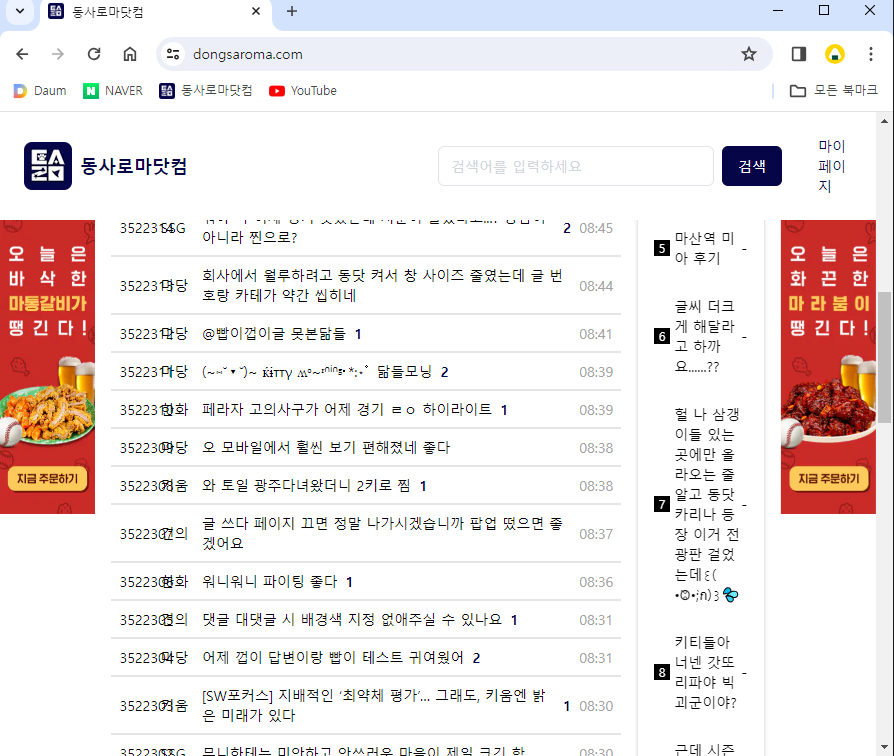Open the Daum bookmark
The width and height of the screenshot is (894, 756).
pyautogui.click(x=40, y=91)
